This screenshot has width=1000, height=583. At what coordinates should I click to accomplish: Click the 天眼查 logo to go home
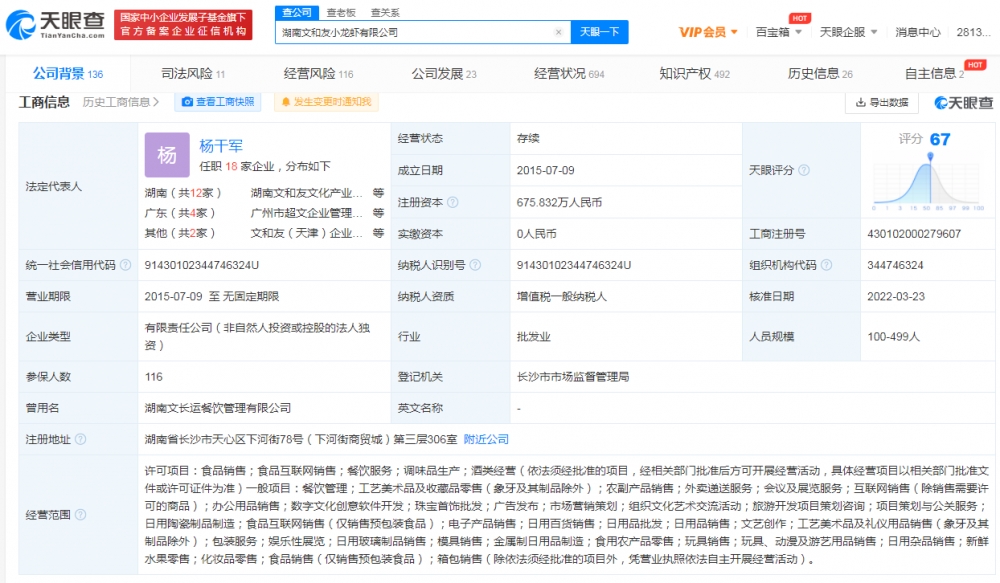pyautogui.click(x=55, y=24)
